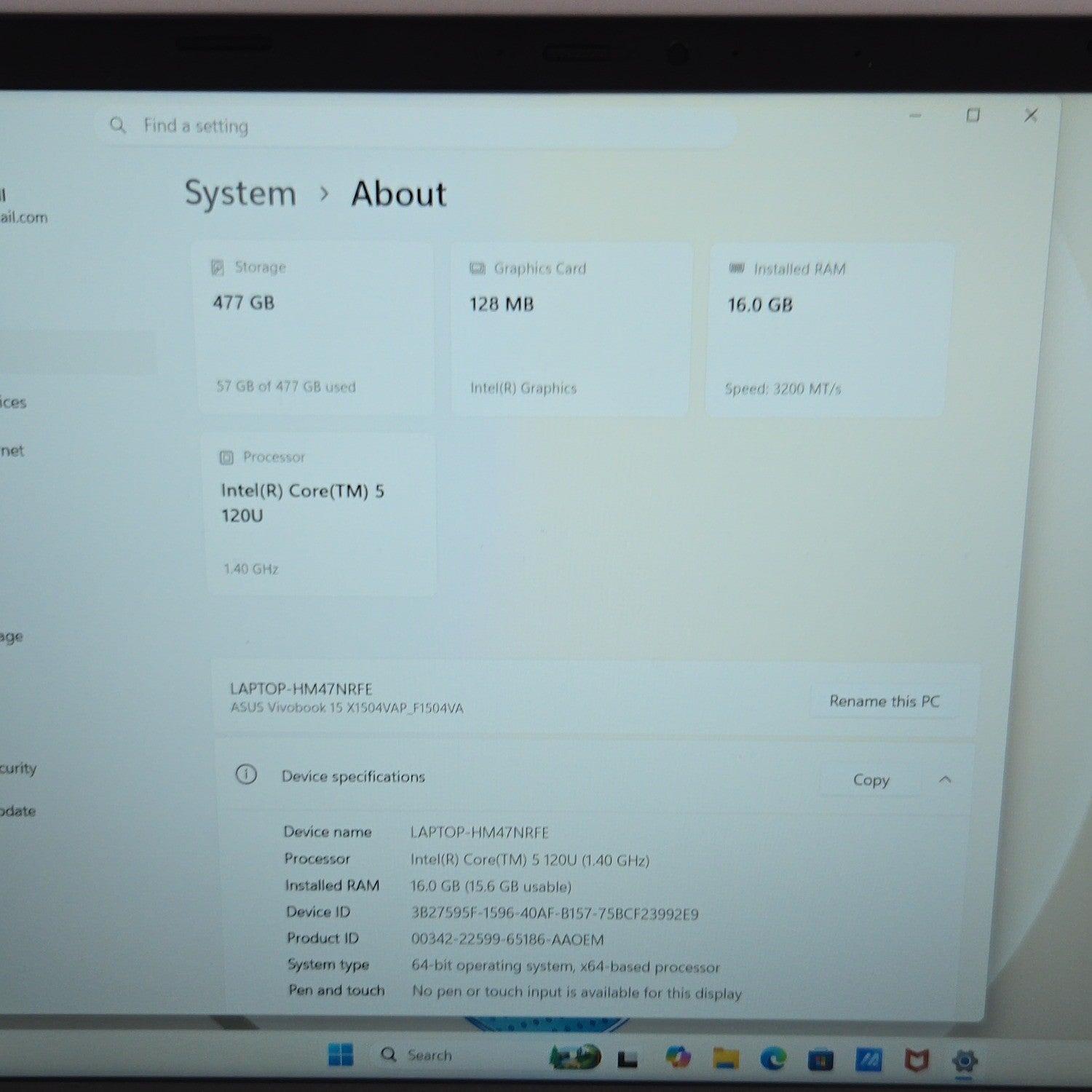Click 'ASUS Vivobook 15 X1504VAP_F1504VA' model text
1092x1092 pixels.
pos(347,708)
